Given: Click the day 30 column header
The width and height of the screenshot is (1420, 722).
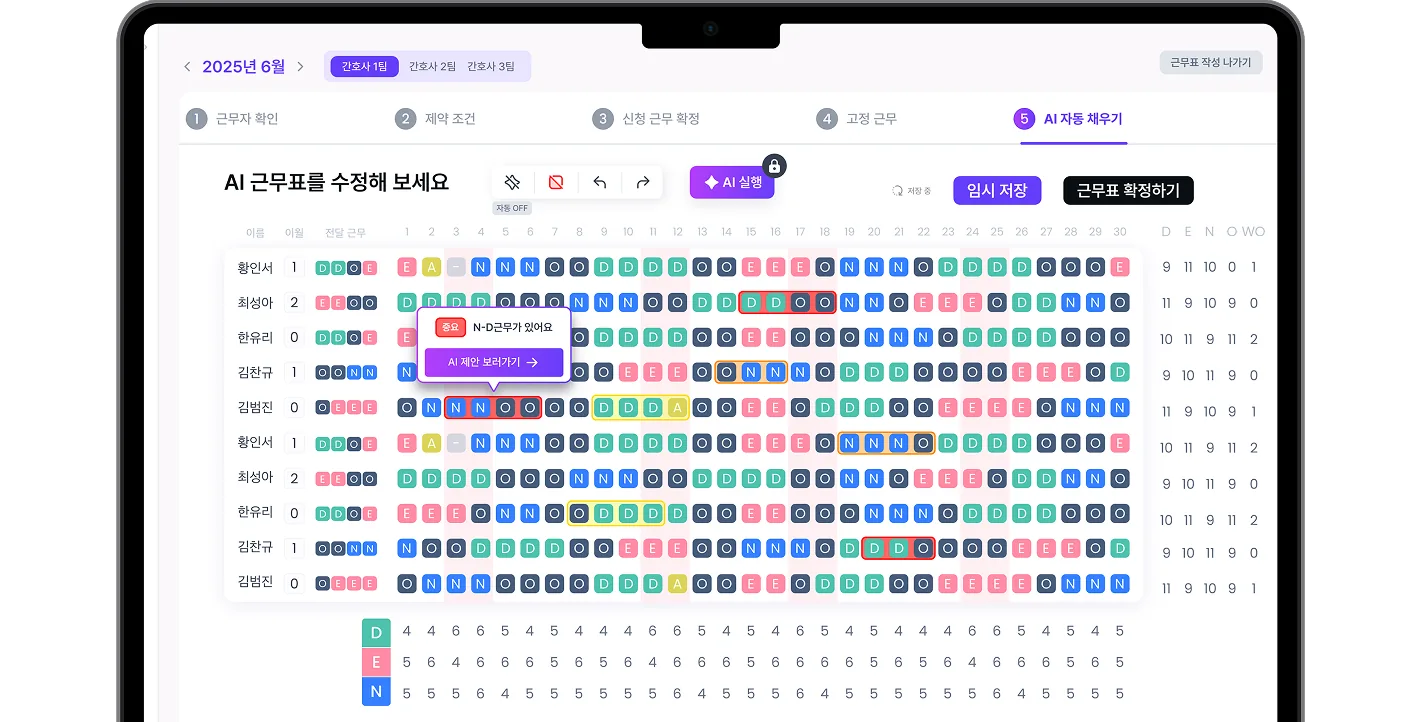Looking at the screenshot, I should click(x=1120, y=232).
